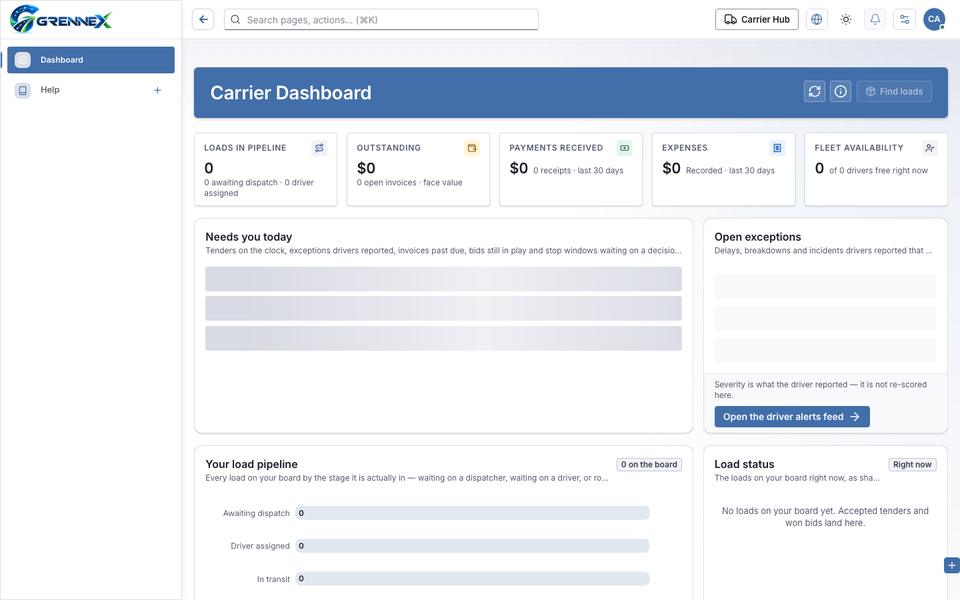This screenshot has height=600, width=960.
Task: Click the back arrow button in header
Action: click(203, 20)
